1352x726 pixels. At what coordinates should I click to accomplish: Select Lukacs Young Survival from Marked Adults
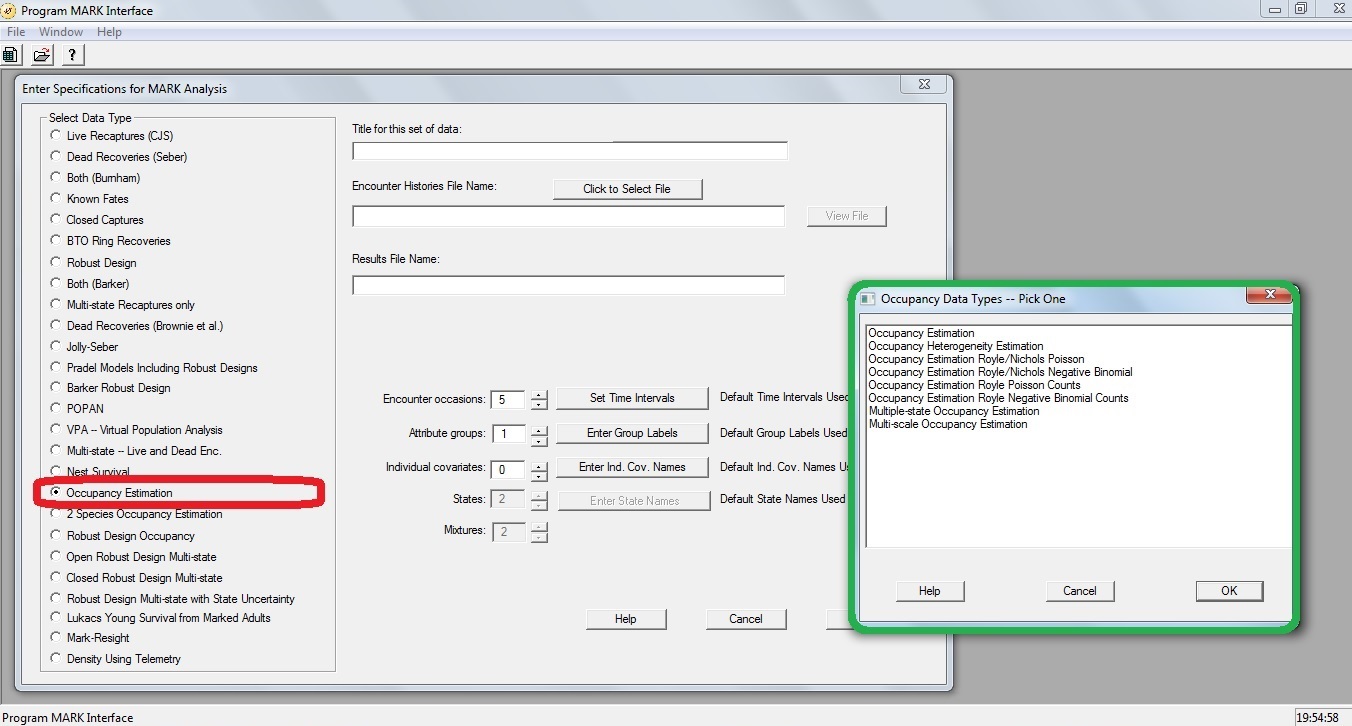tap(161, 618)
